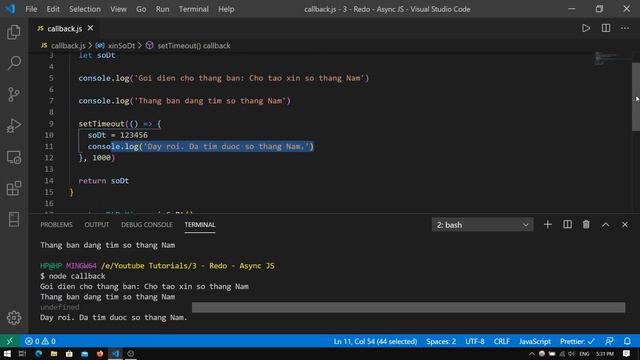640x360 pixels.
Task: Switch to the DEBUG CONSOLE tab
Action: [x=147, y=224]
